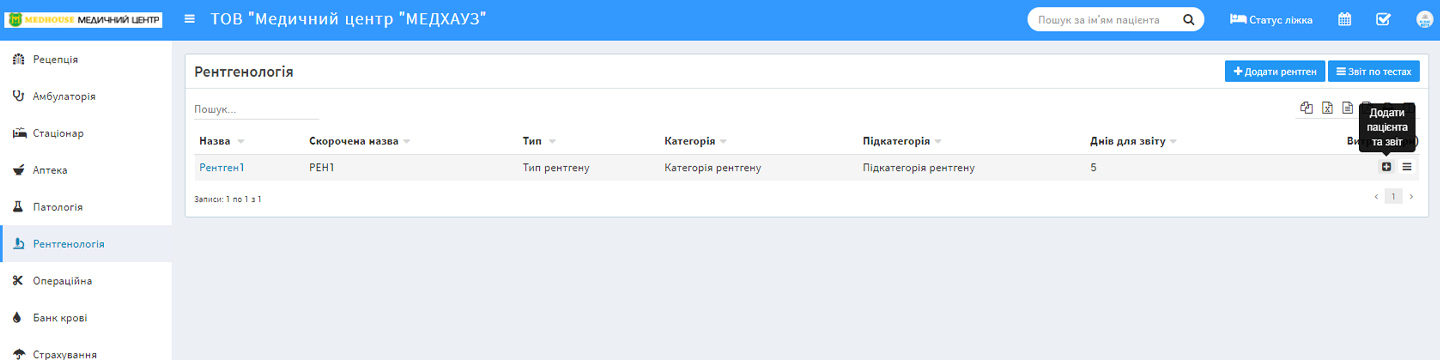The height and width of the screenshot is (360, 1440).
Task: Open Банк крові in sidebar
Action: coord(86,318)
